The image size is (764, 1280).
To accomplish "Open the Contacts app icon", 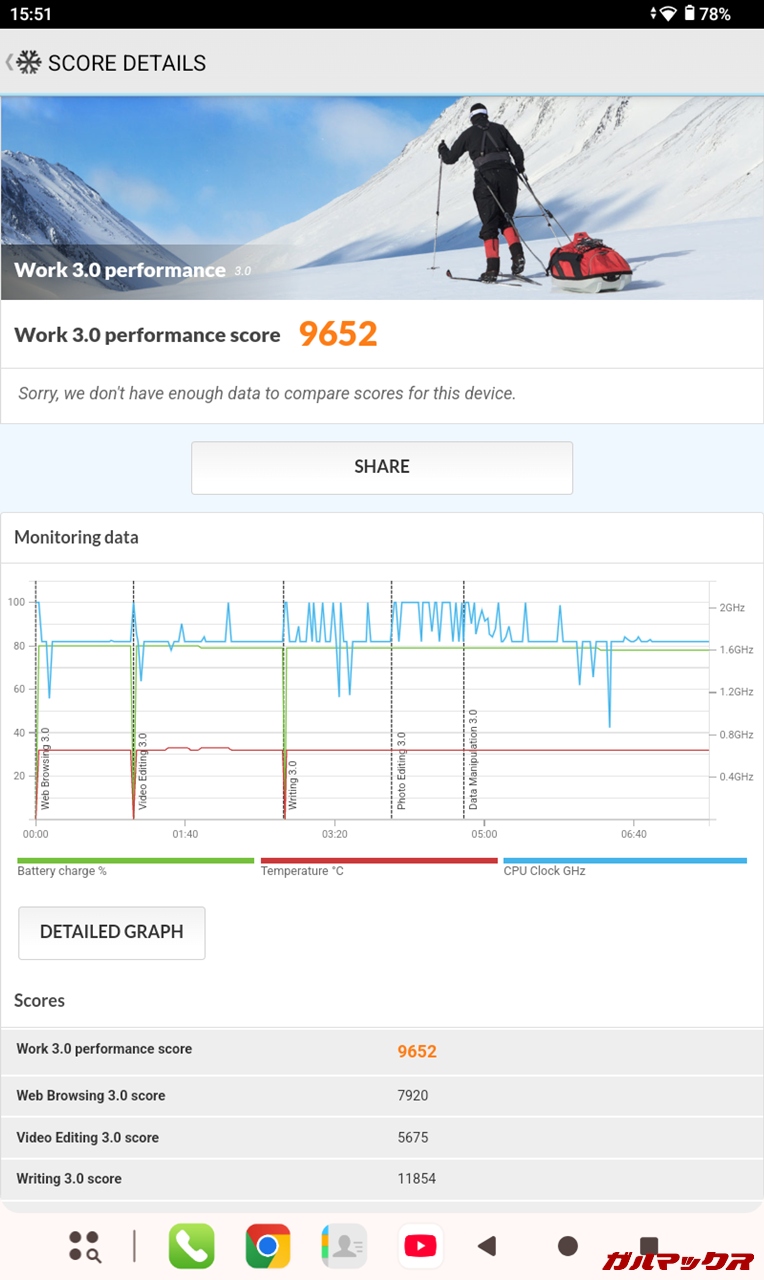I will 344,1246.
